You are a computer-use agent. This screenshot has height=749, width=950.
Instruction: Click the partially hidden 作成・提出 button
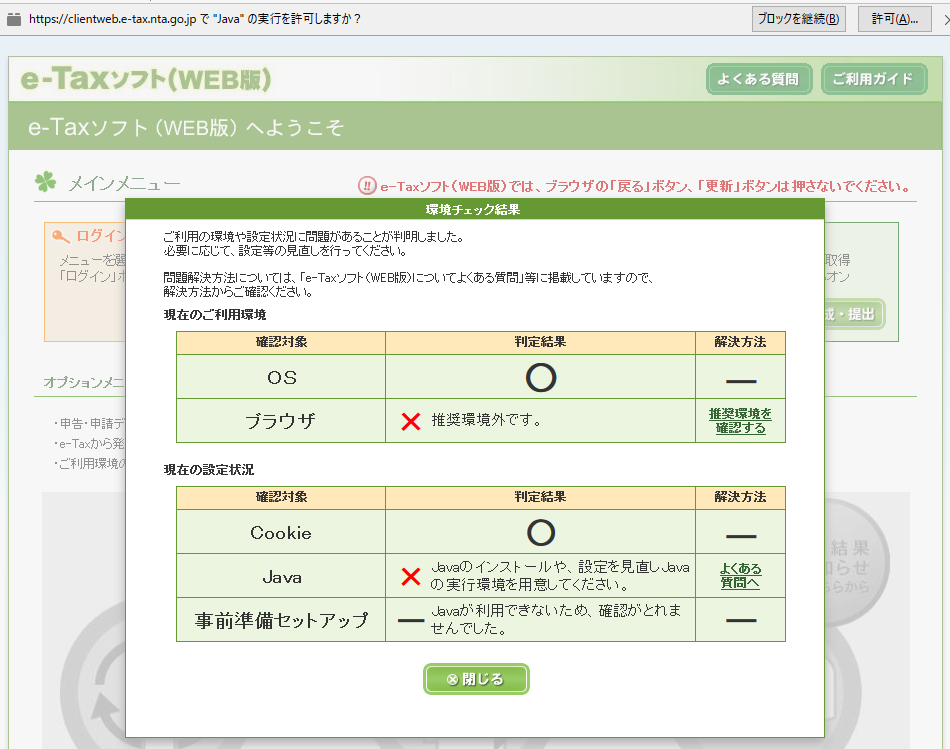(x=854, y=314)
